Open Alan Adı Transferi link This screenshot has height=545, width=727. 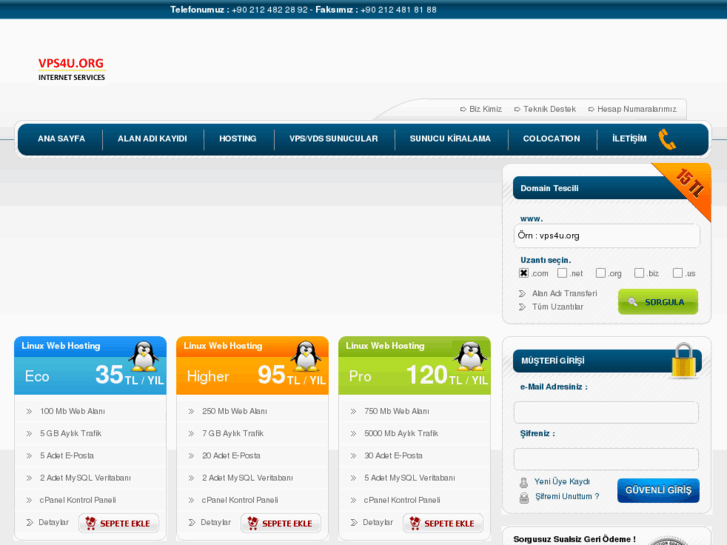click(x=565, y=294)
